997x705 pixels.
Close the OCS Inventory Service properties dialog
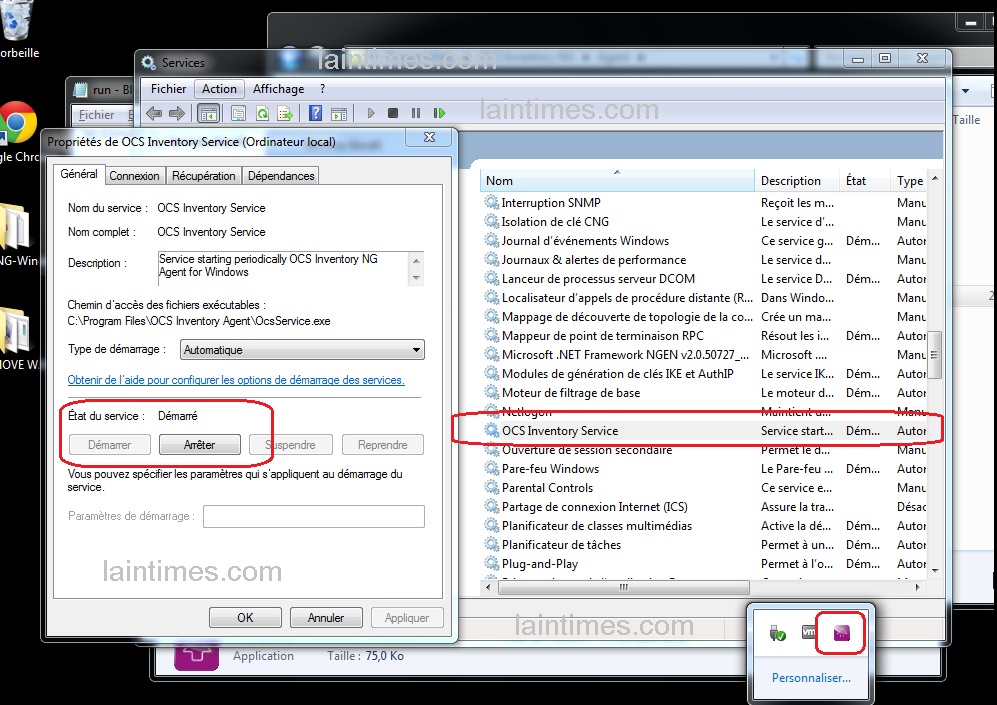[x=430, y=137]
